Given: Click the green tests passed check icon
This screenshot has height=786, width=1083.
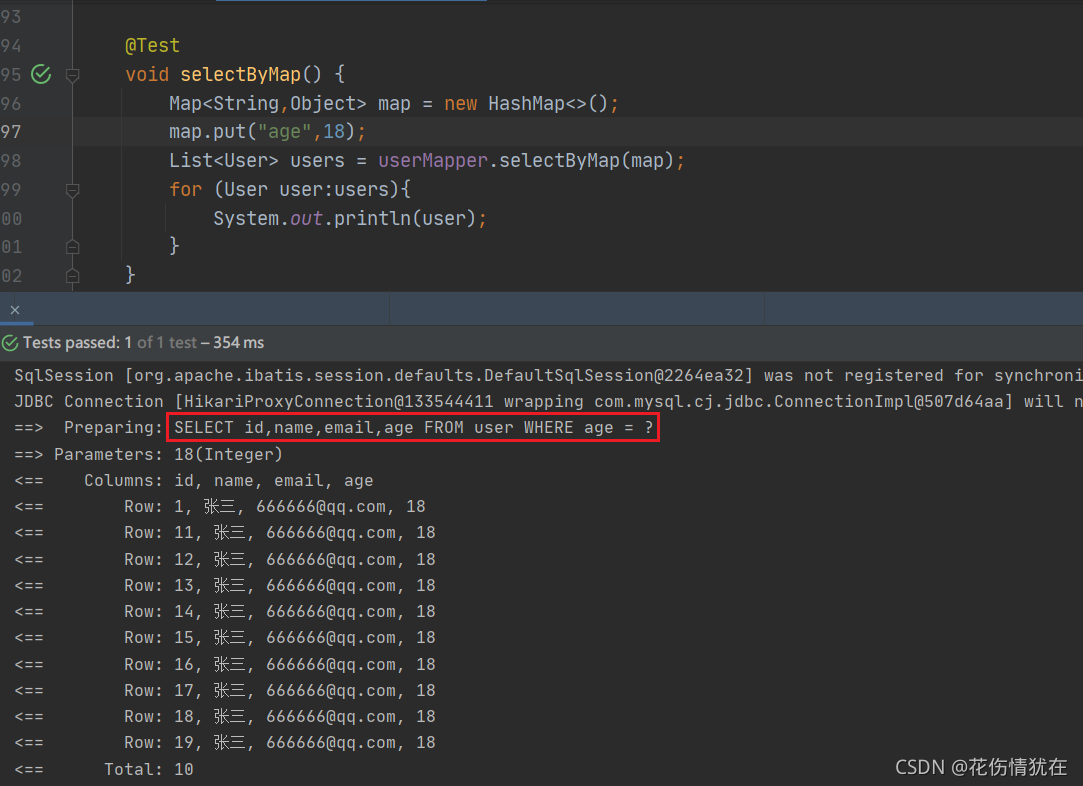Looking at the screenshot, I should point(10,343).
